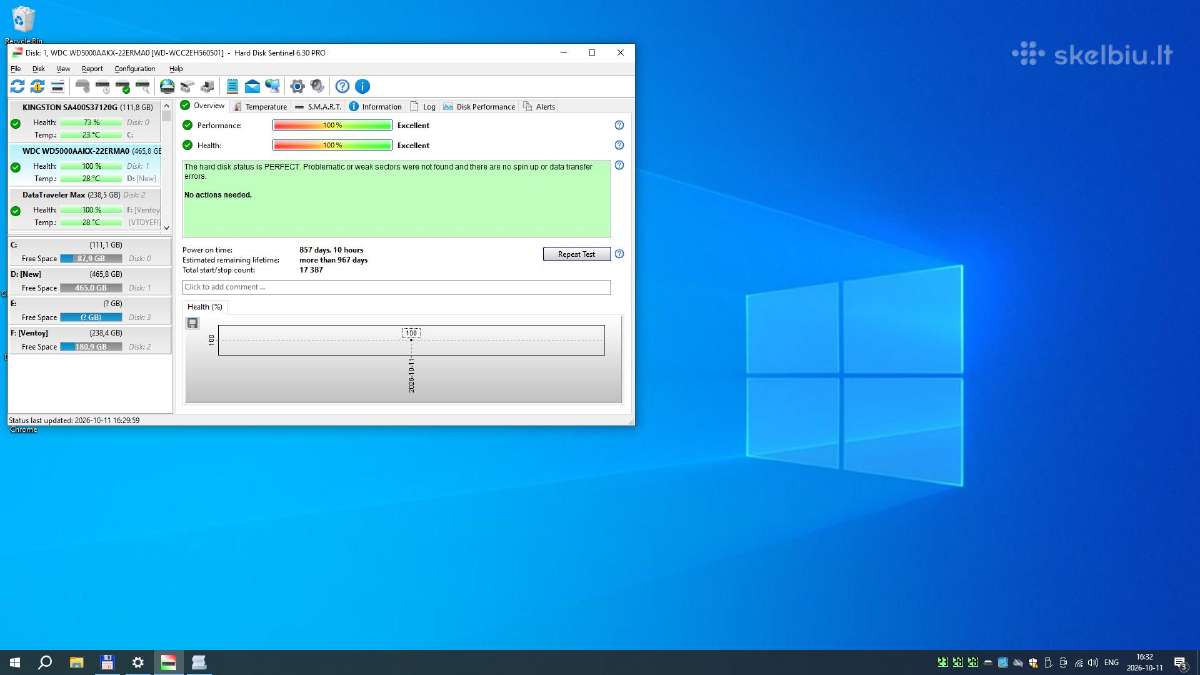Image resolution: width=1200 pixels, height=675 pixels.
Task: Click the grey gear toolbar icon
Action: click(x=317, y=87)
